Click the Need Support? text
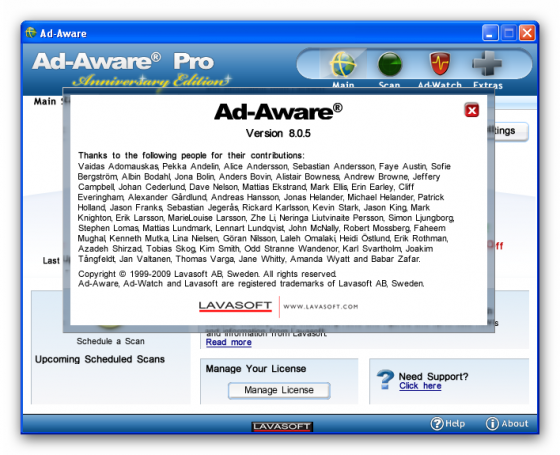560x455 pixels. click(433, 376)
